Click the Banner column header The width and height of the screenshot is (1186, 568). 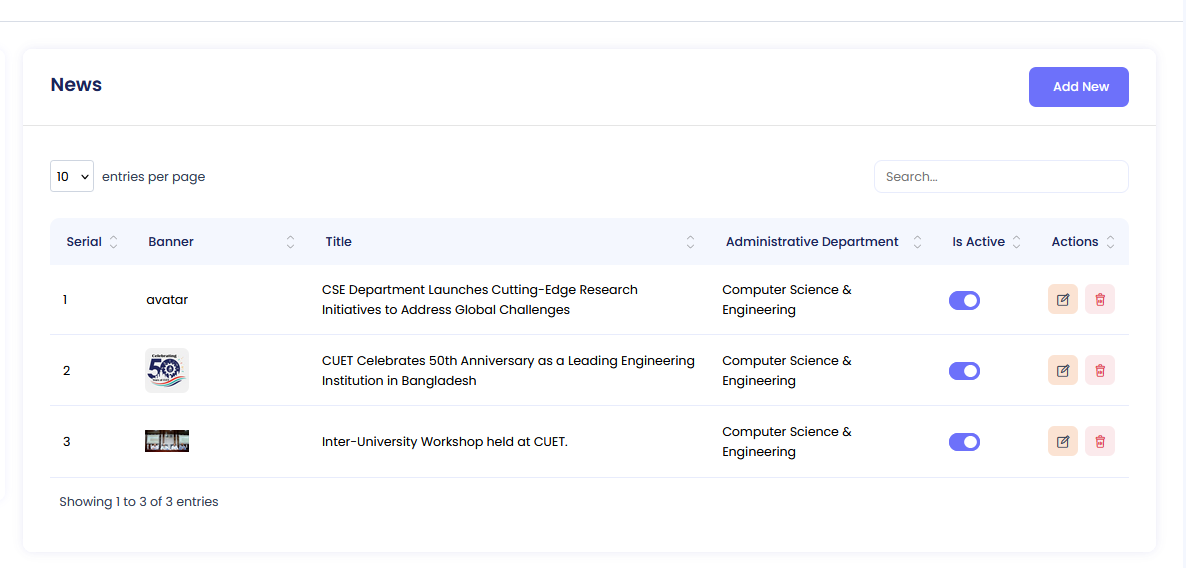171,242
